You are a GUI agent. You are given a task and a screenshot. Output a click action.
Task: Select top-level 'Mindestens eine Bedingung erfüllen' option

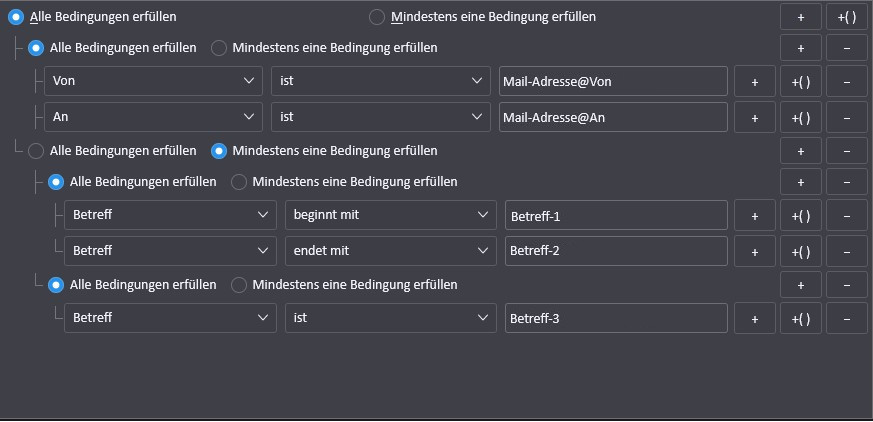coord(377,17)
